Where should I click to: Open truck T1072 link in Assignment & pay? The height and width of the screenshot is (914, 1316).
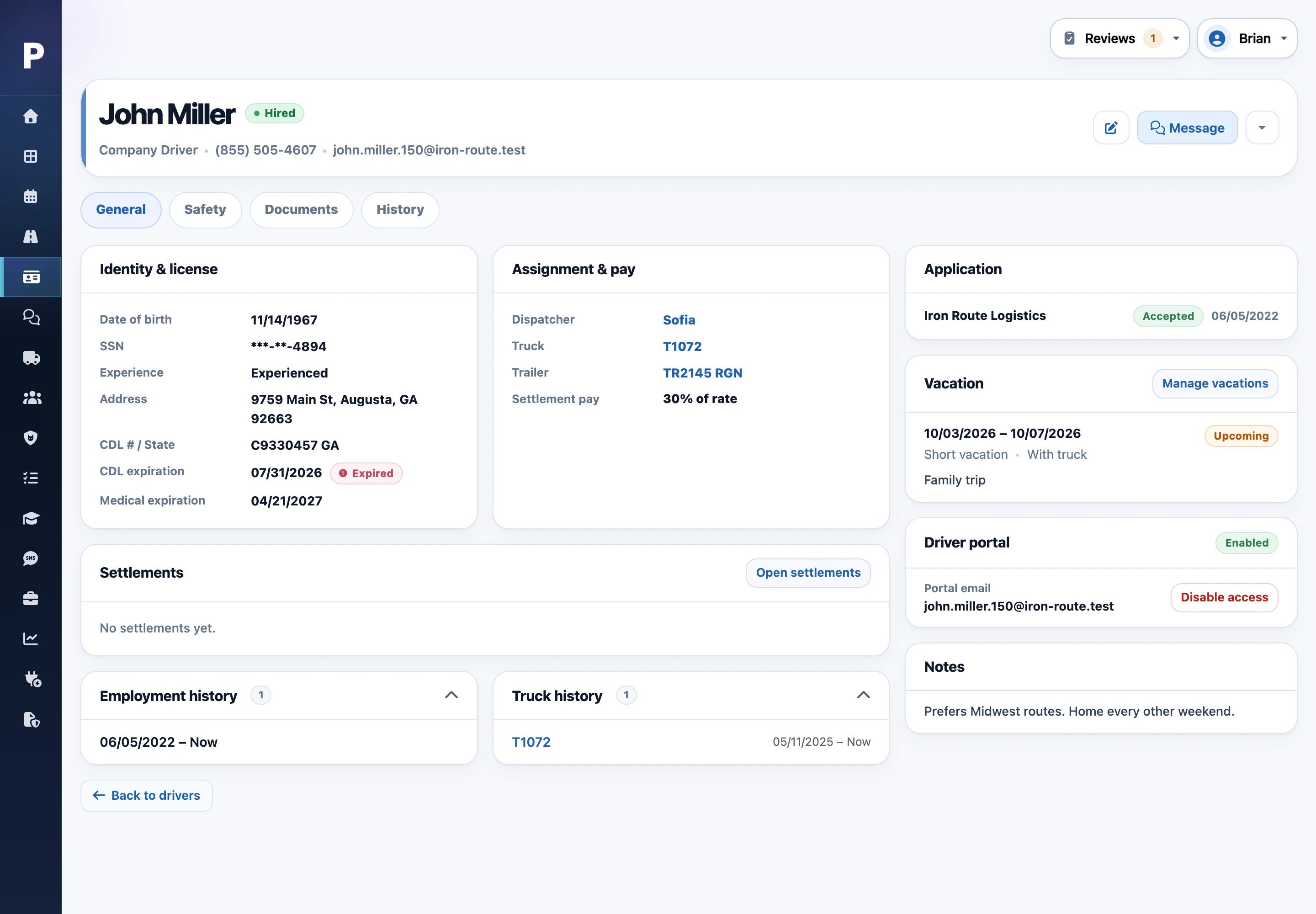pos(682,346)
